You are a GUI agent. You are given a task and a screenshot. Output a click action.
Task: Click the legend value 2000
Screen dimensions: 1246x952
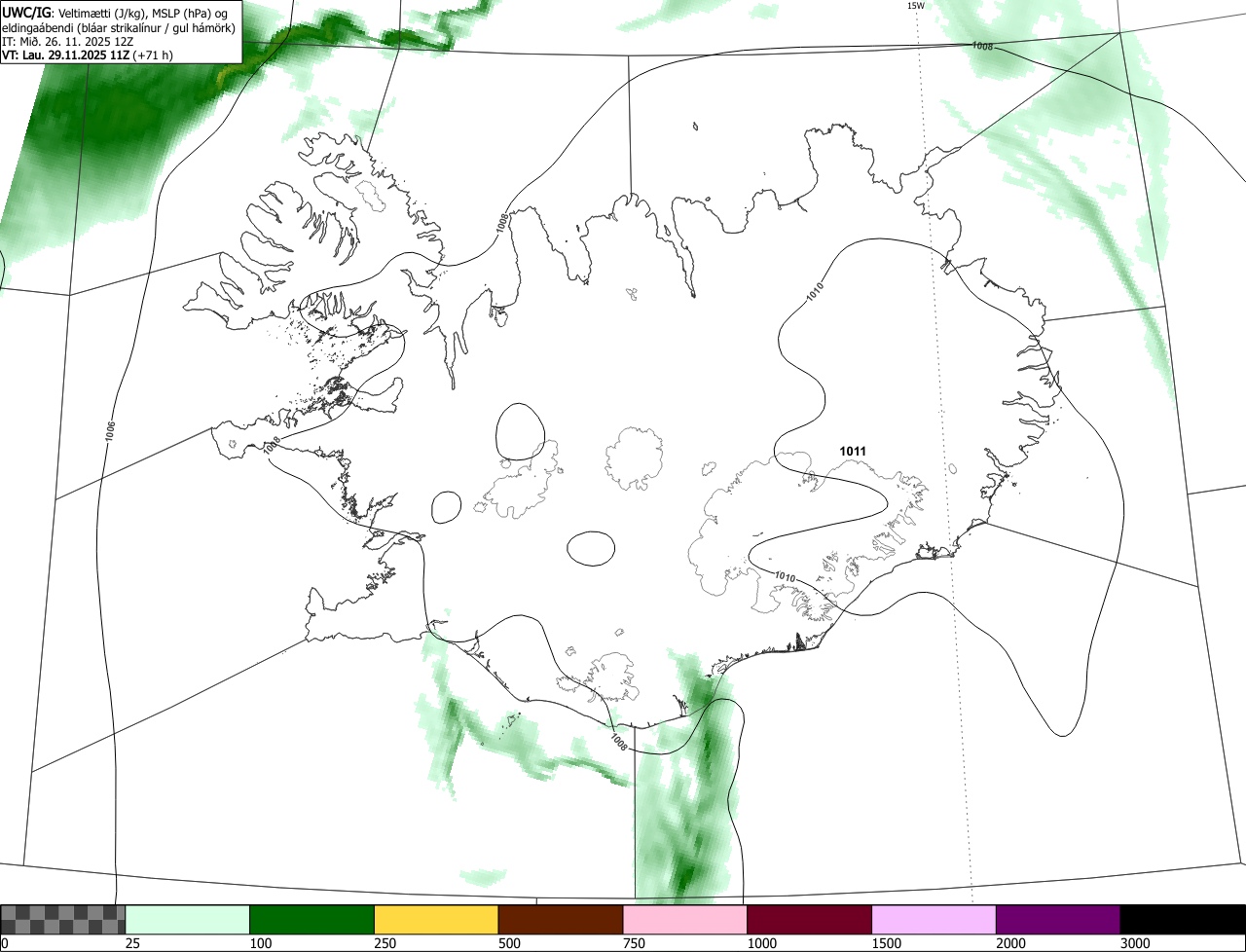tap(1009, 943)
